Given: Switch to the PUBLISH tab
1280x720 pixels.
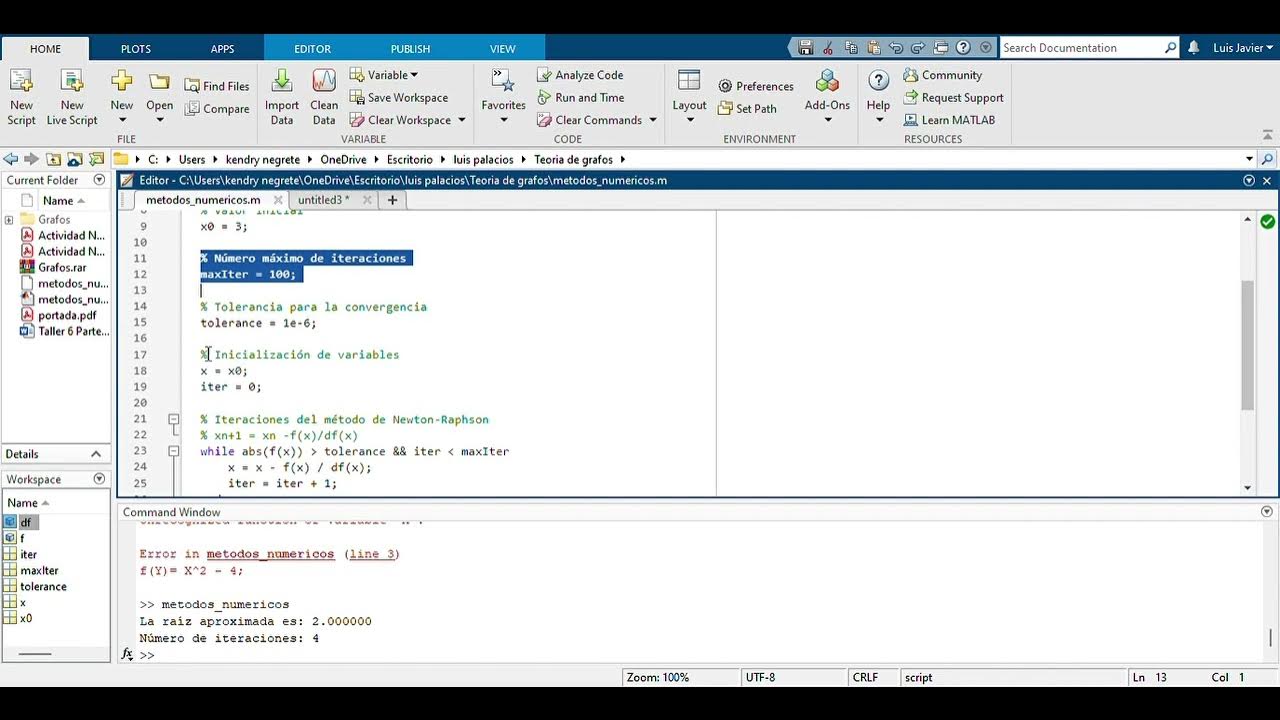Looking at the screenshot, I should tap(410, 48).
